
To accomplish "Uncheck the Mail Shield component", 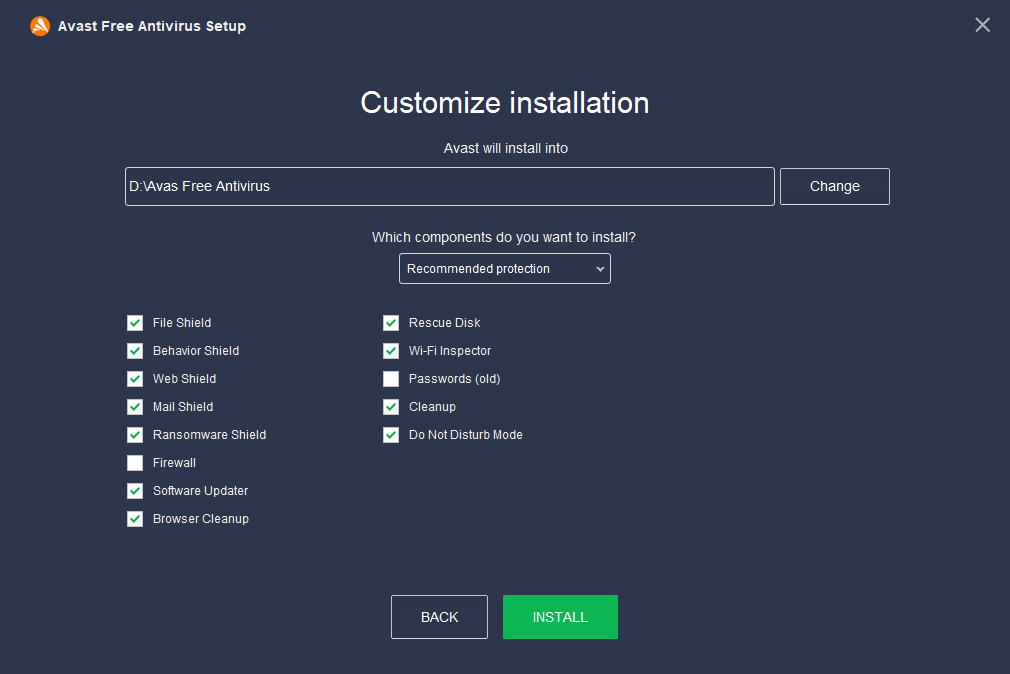I will click(135, 406).
